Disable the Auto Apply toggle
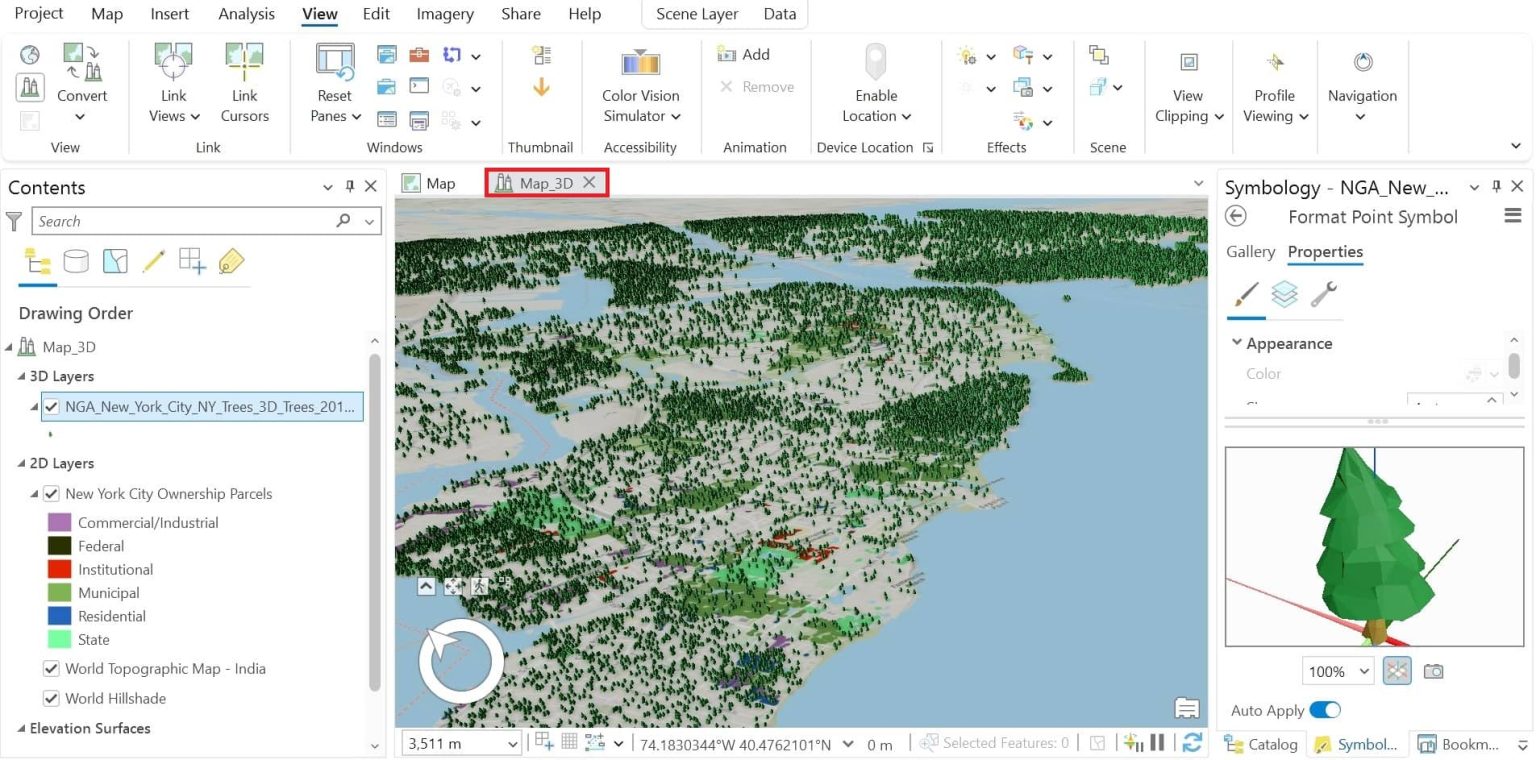Viewport: 1536px width, 760px height. click(1325, 709)
